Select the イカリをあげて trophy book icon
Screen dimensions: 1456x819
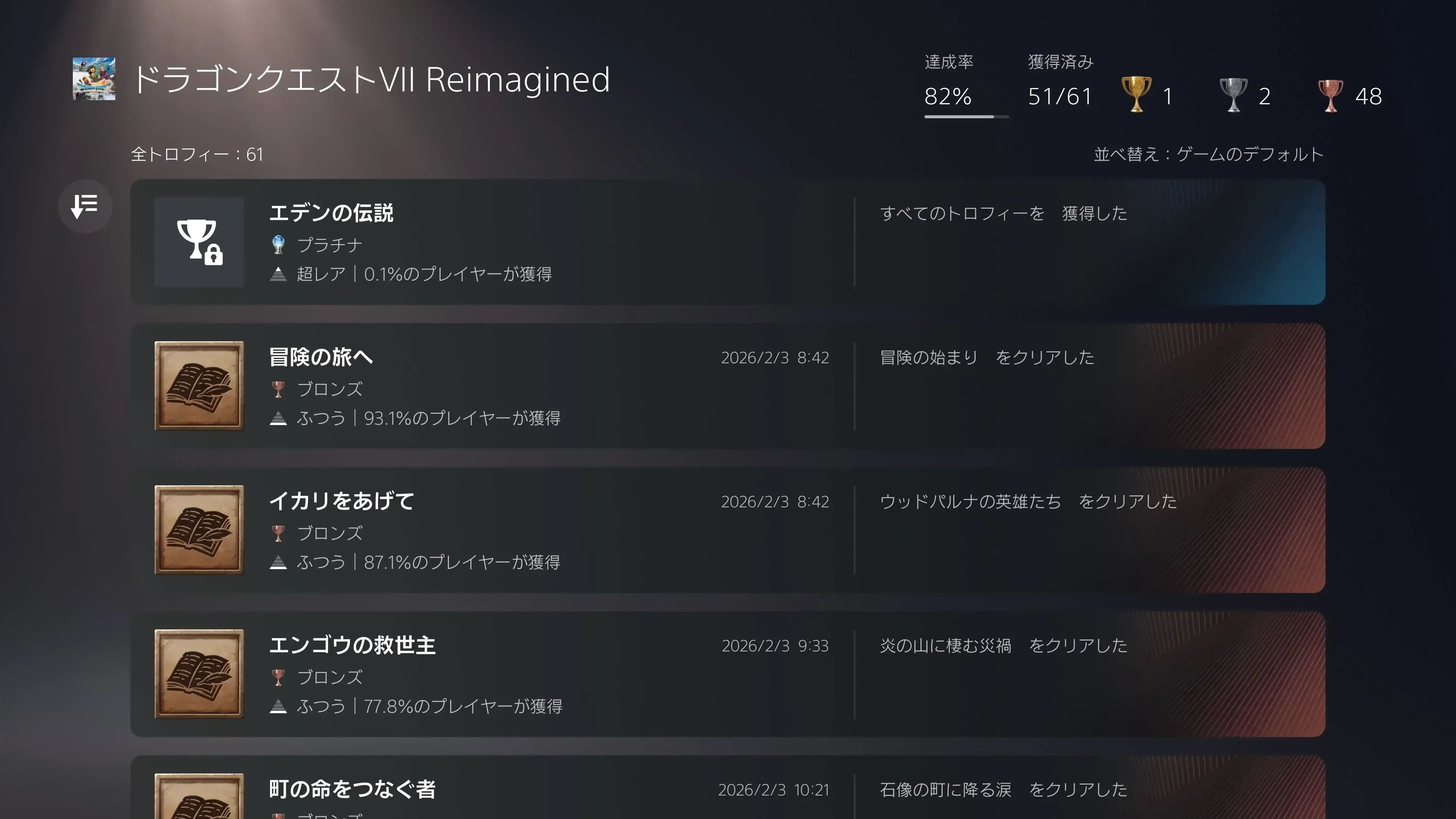(199, 530)
